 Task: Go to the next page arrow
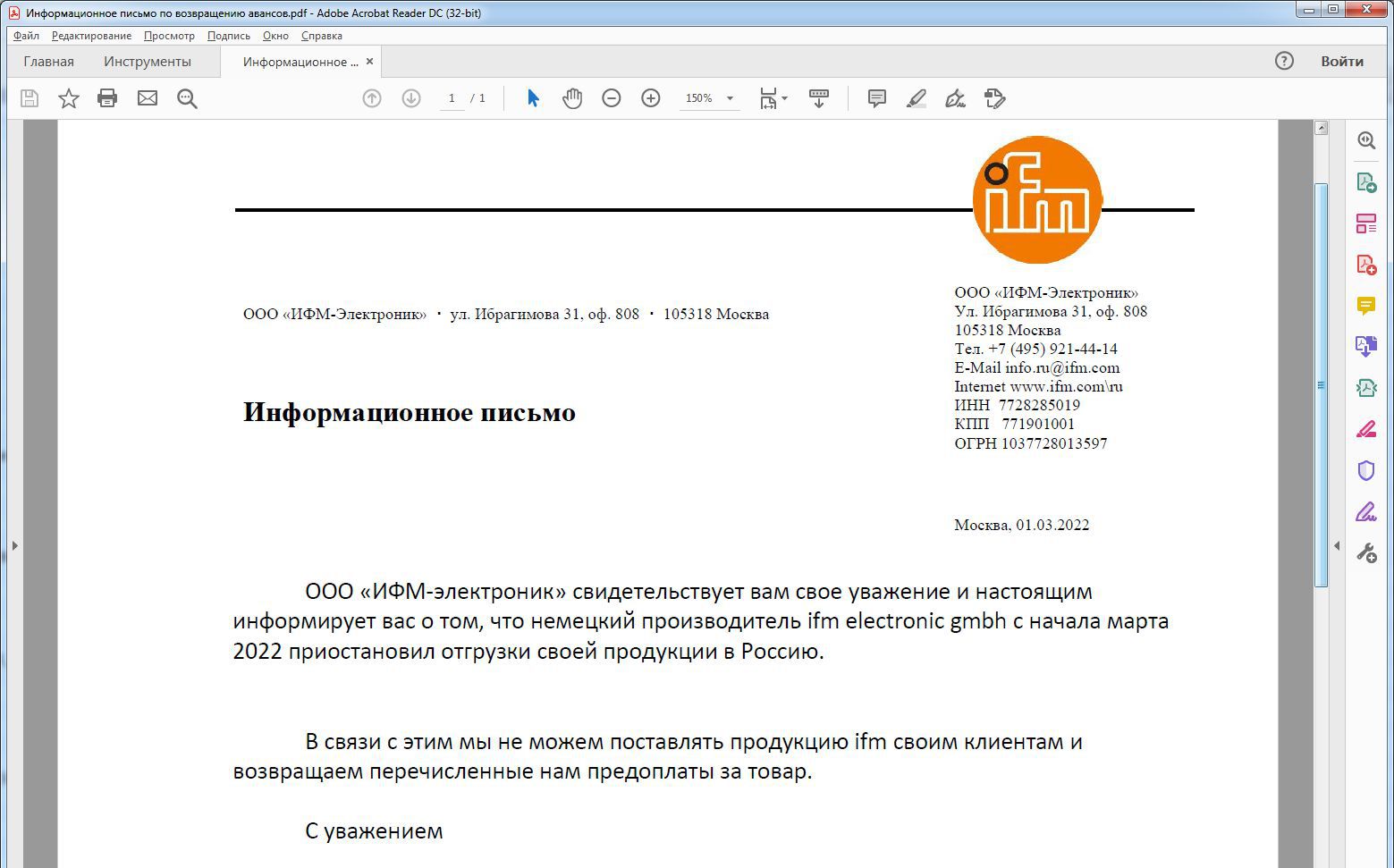[411, 98]
